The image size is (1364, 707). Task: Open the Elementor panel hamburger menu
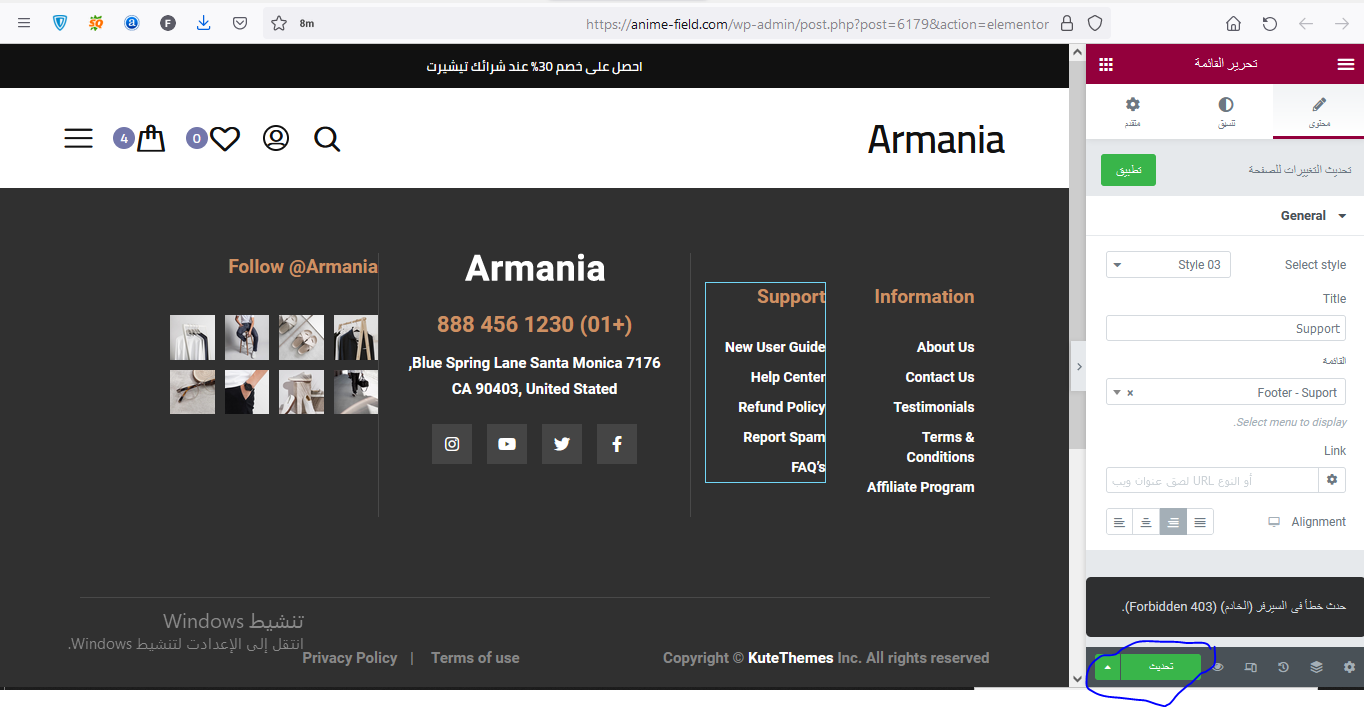(x=1345, y=64)
